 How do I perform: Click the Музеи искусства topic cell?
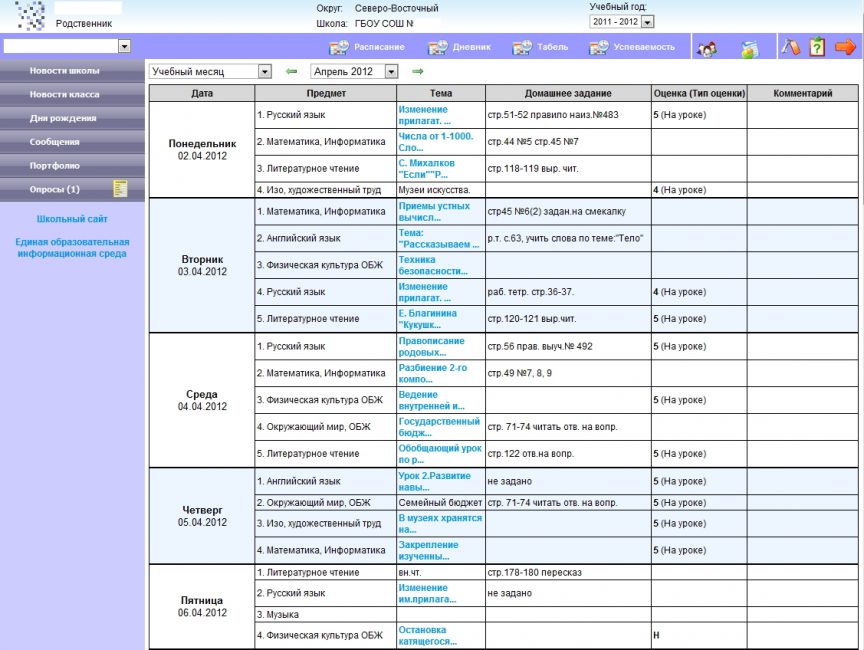tap(441, 190)
